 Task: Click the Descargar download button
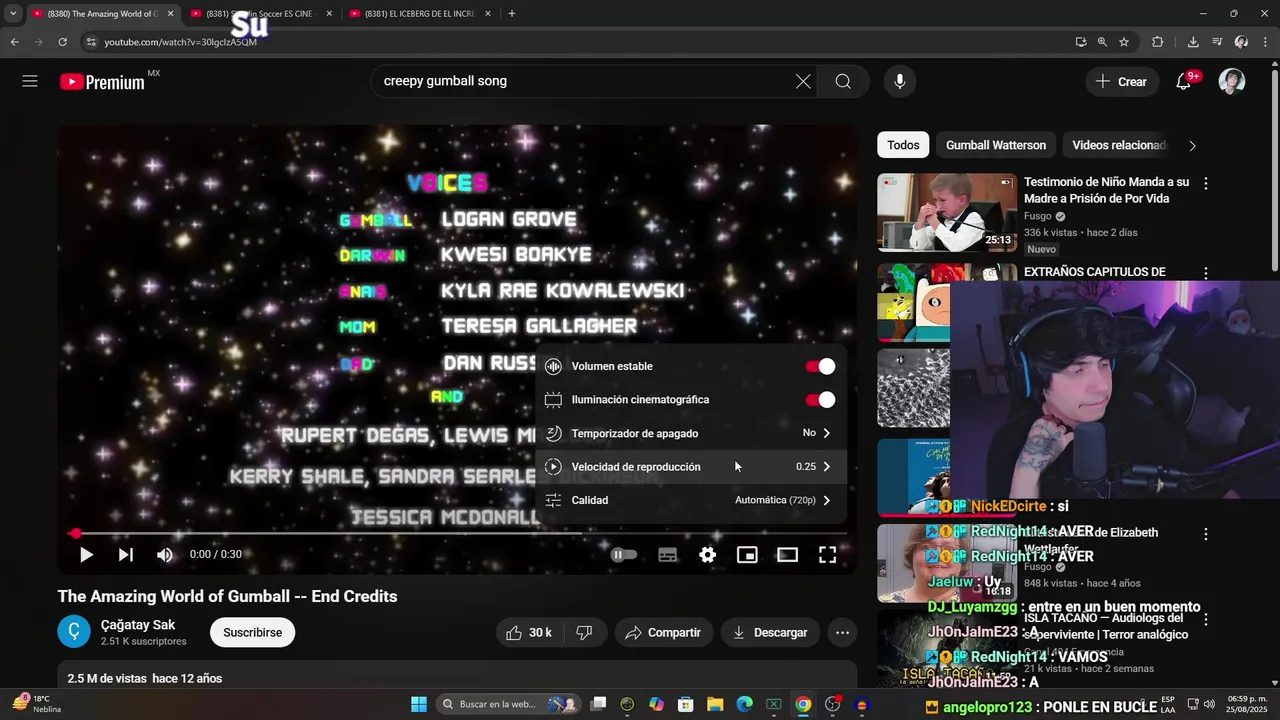coord(770,632)
